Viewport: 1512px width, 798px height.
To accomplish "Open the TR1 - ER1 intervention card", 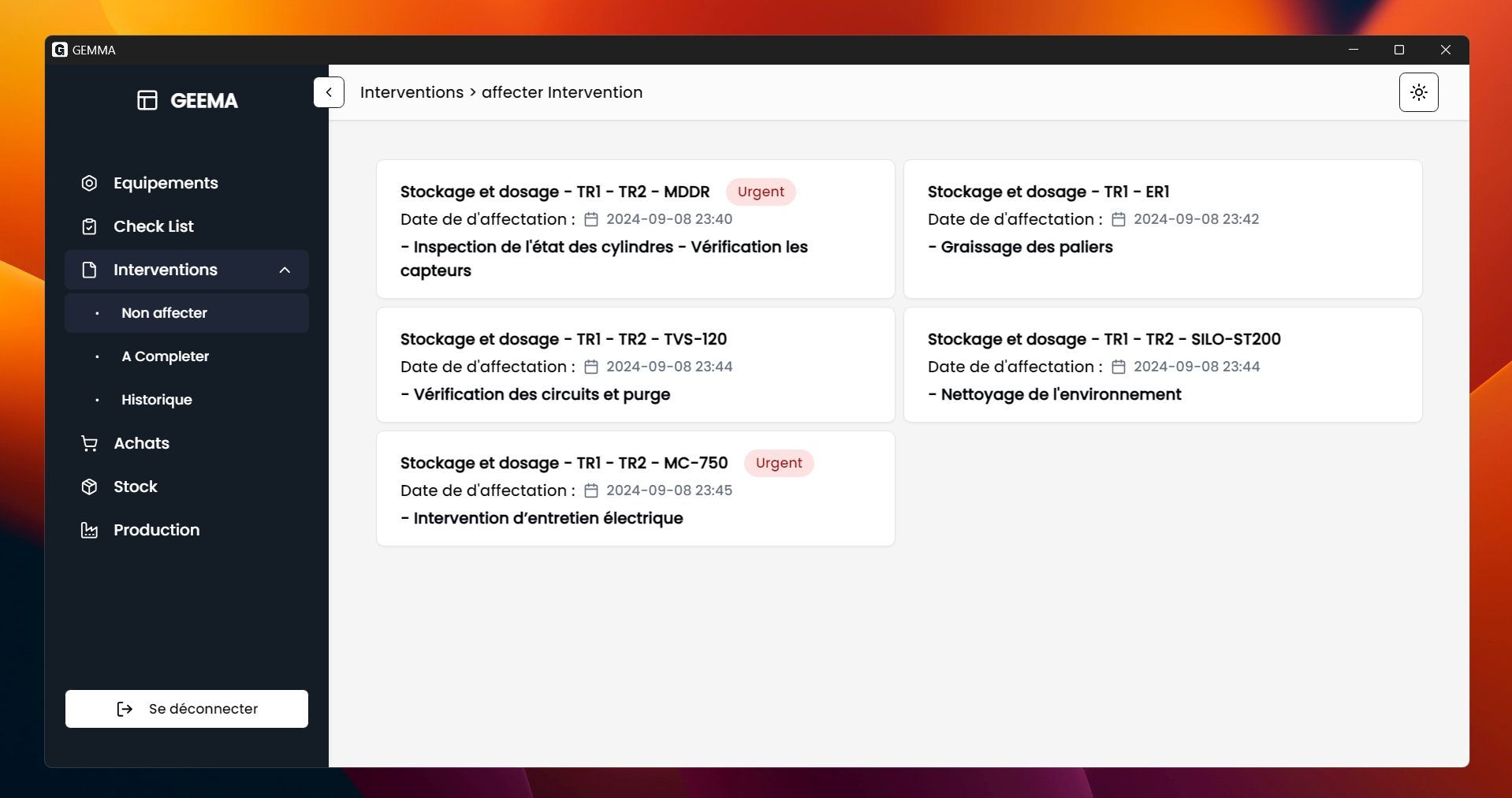I will coord(1162,229).
